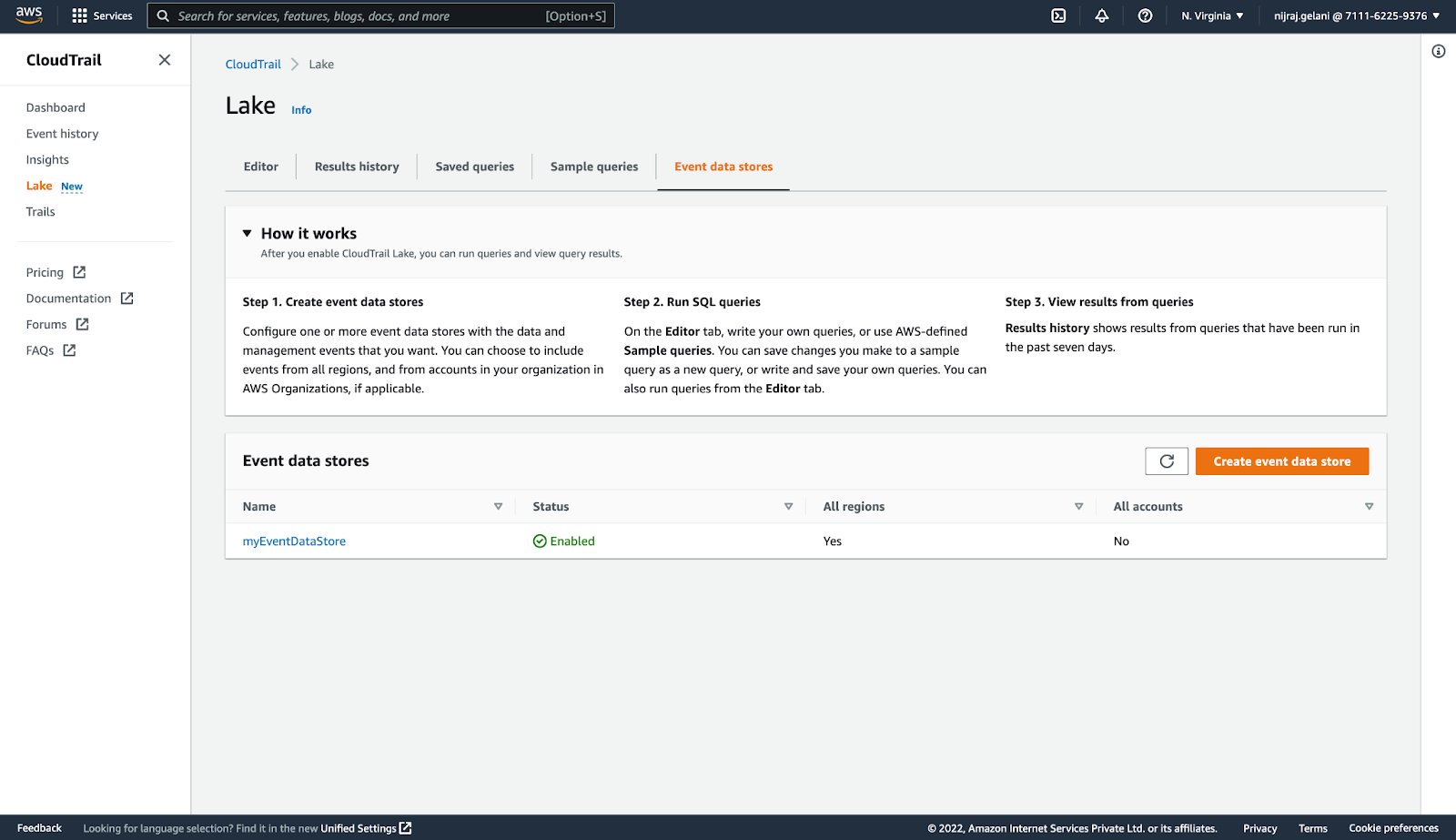This screenshot has width=1456, height=840.
Task: Click the external link icon beside Forums
Action: pyautogui.click(x=83, y=324)
